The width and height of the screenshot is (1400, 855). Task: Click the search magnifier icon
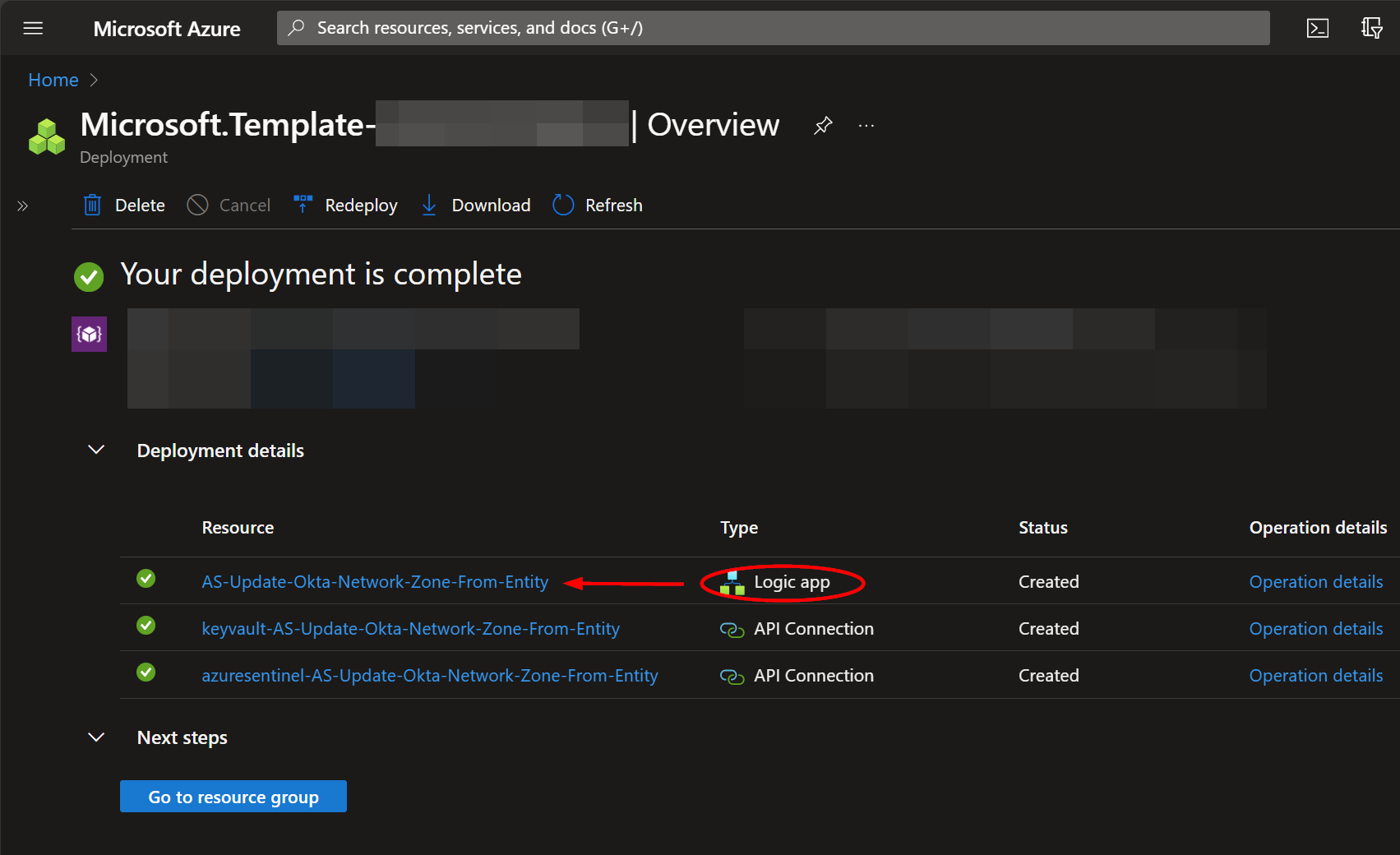pos(297,28)
